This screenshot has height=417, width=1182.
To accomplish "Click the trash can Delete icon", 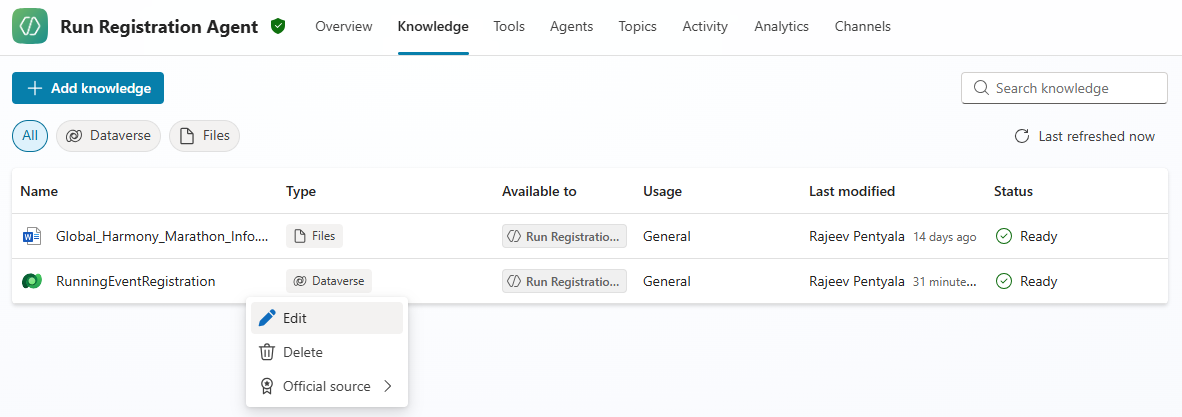I will [267, 352].
